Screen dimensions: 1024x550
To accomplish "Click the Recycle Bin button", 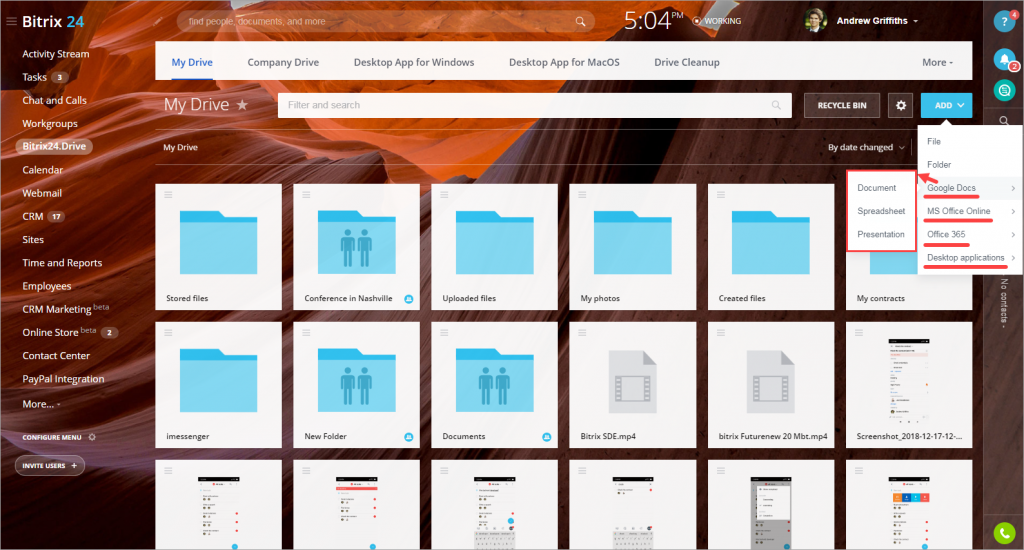I will [842, 105].
